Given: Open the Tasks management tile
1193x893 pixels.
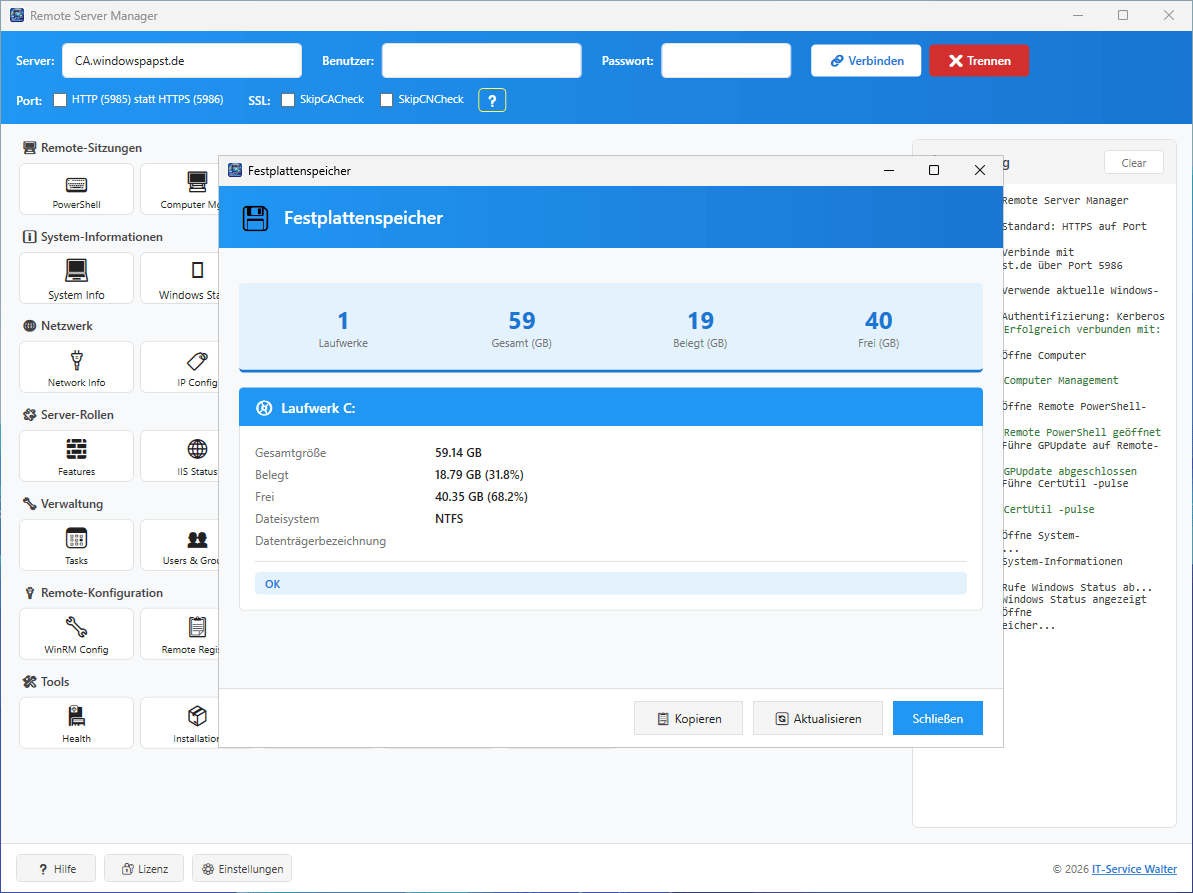Looking at the screenshot, I should tap(76, 545).
